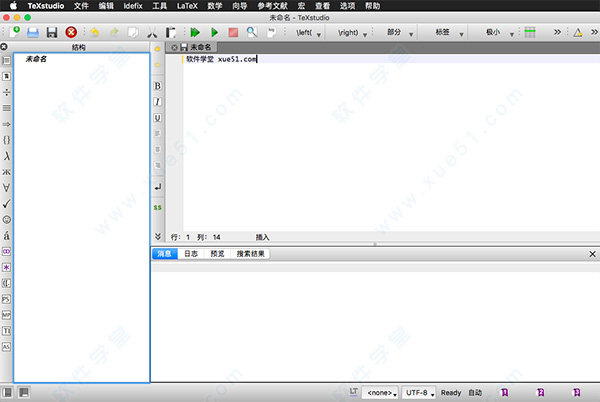Insert a table with the grid icon

click(530, 33)
